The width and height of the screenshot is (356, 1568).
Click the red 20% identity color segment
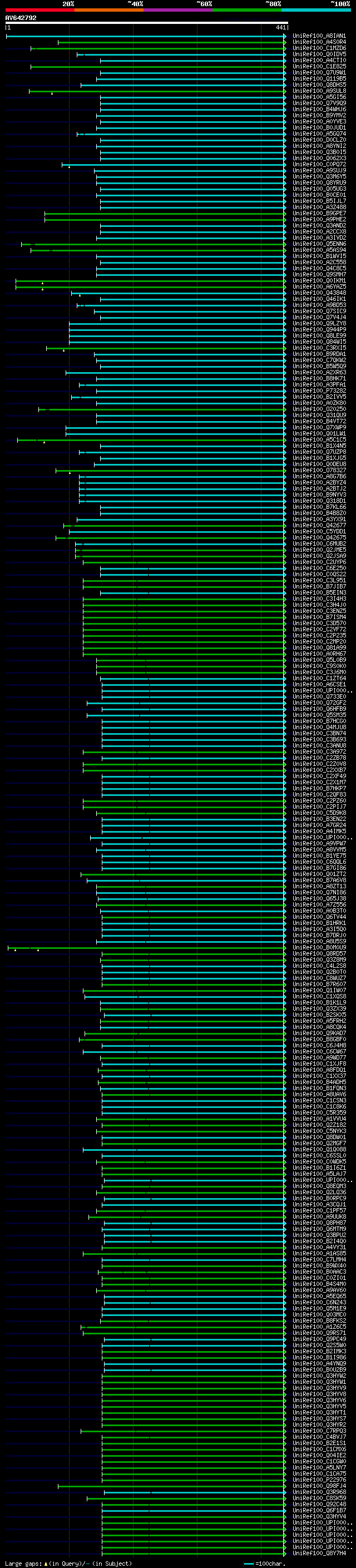point(39,10)
